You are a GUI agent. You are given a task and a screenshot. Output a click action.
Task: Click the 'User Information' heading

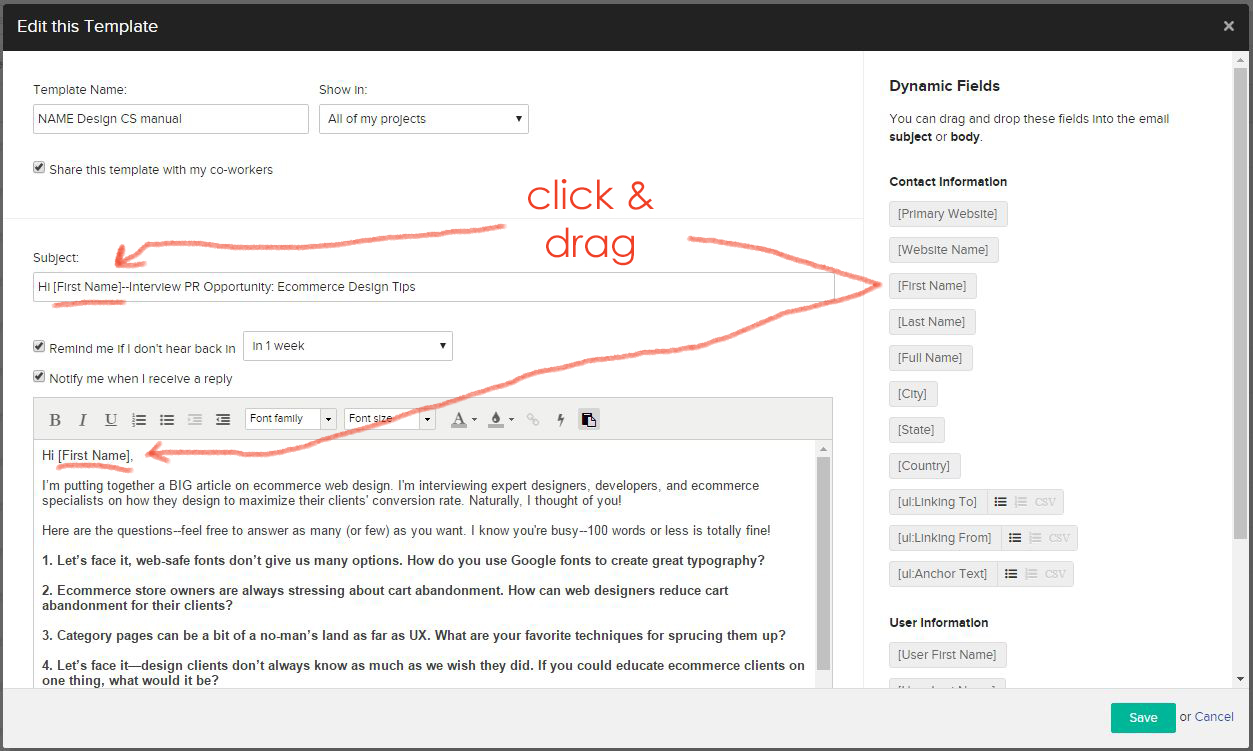coord(939,623)
